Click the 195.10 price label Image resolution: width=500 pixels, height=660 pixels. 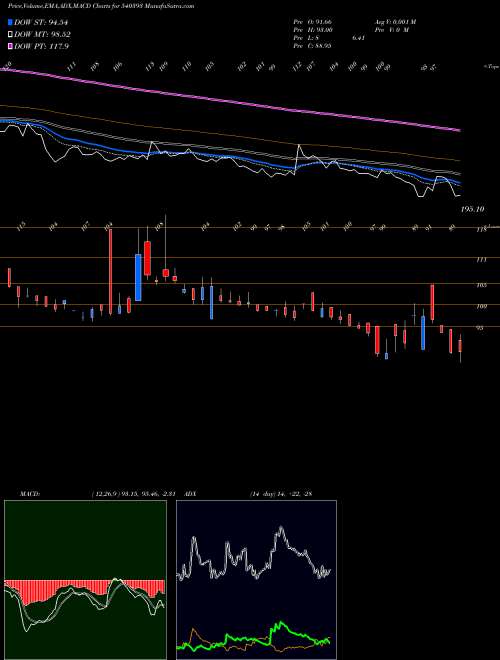[x=472, y=209]
